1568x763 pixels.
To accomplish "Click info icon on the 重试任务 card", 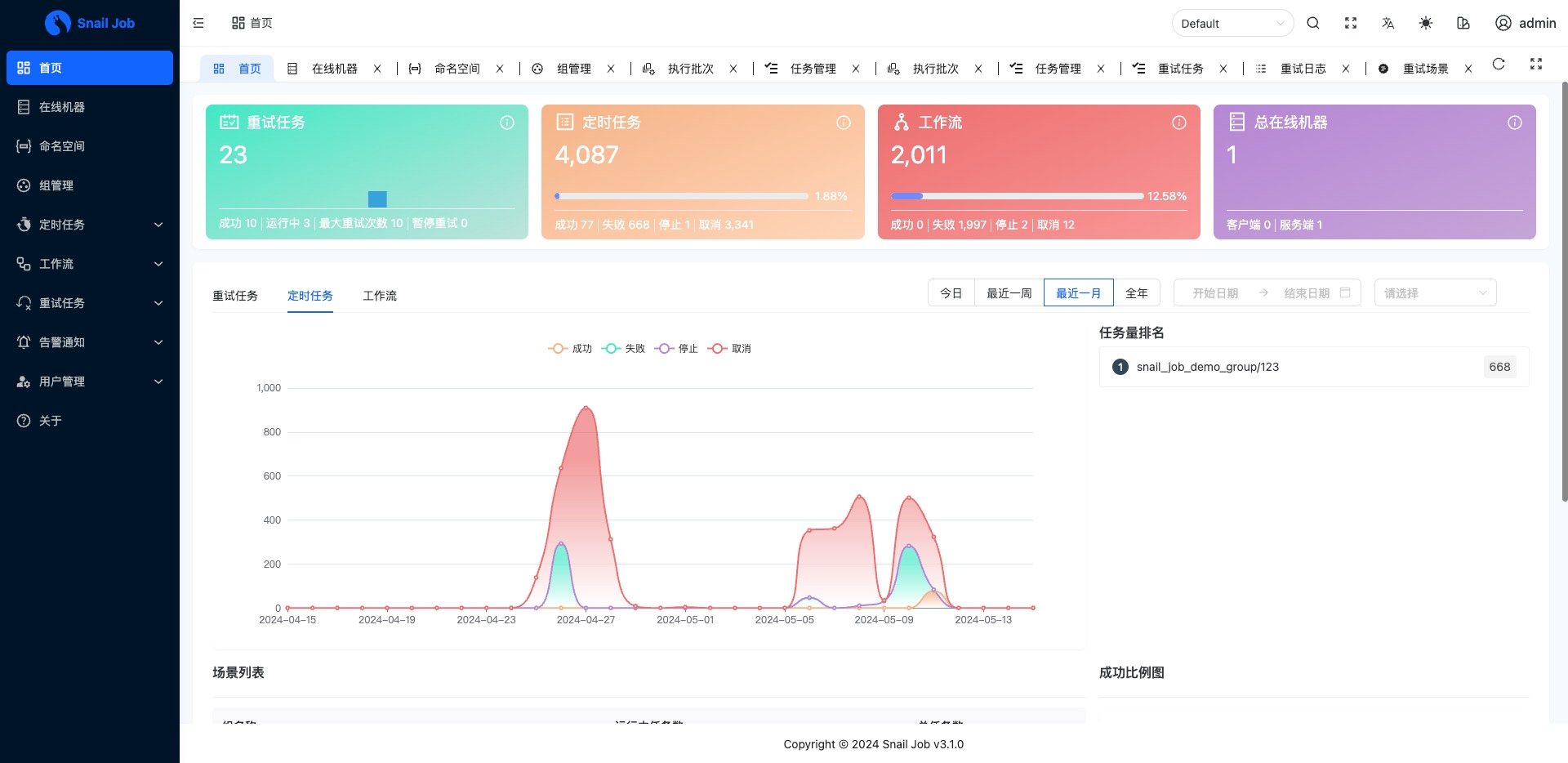I will [x=507, y=123].
